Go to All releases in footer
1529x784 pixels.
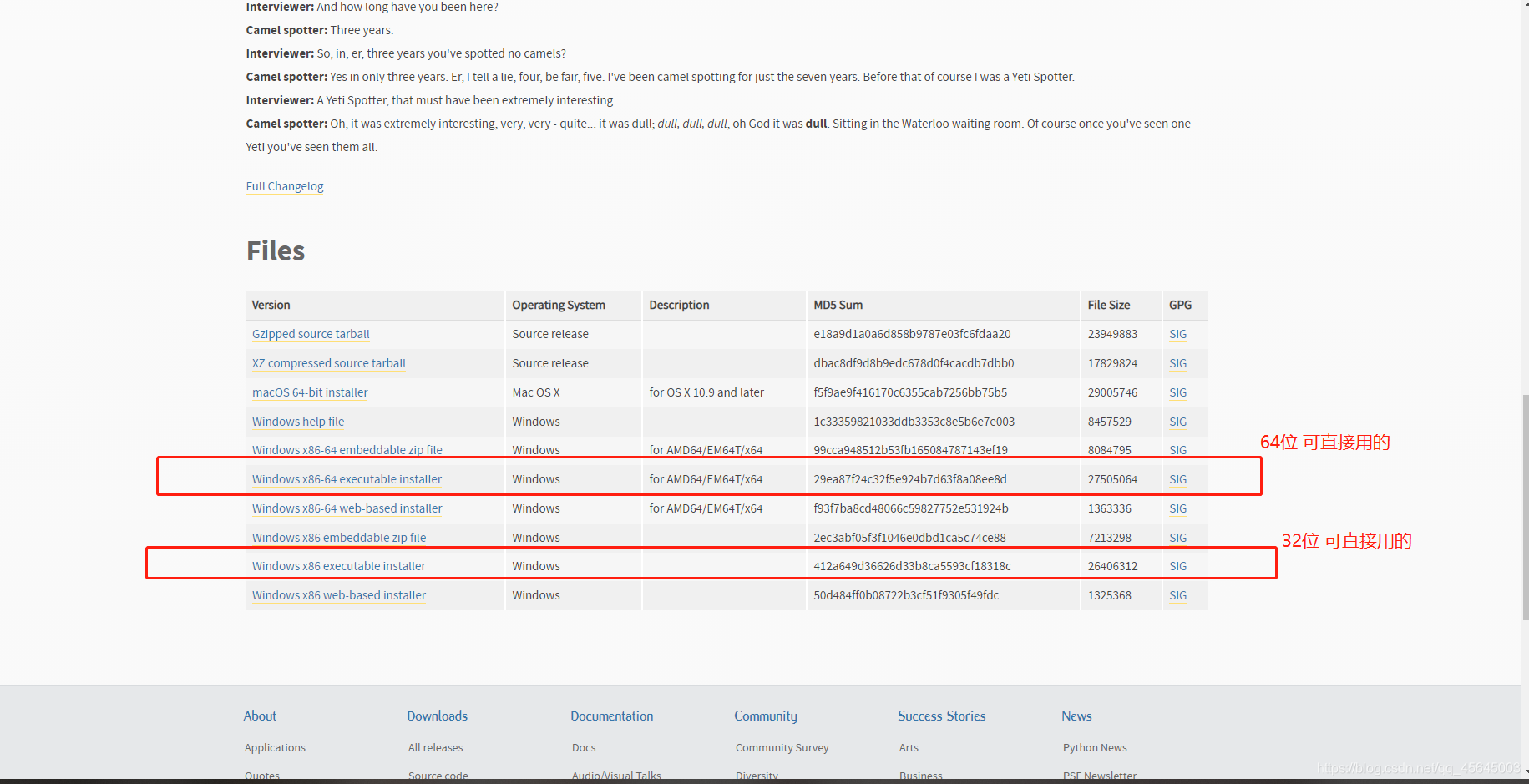(x=435, y=747)
